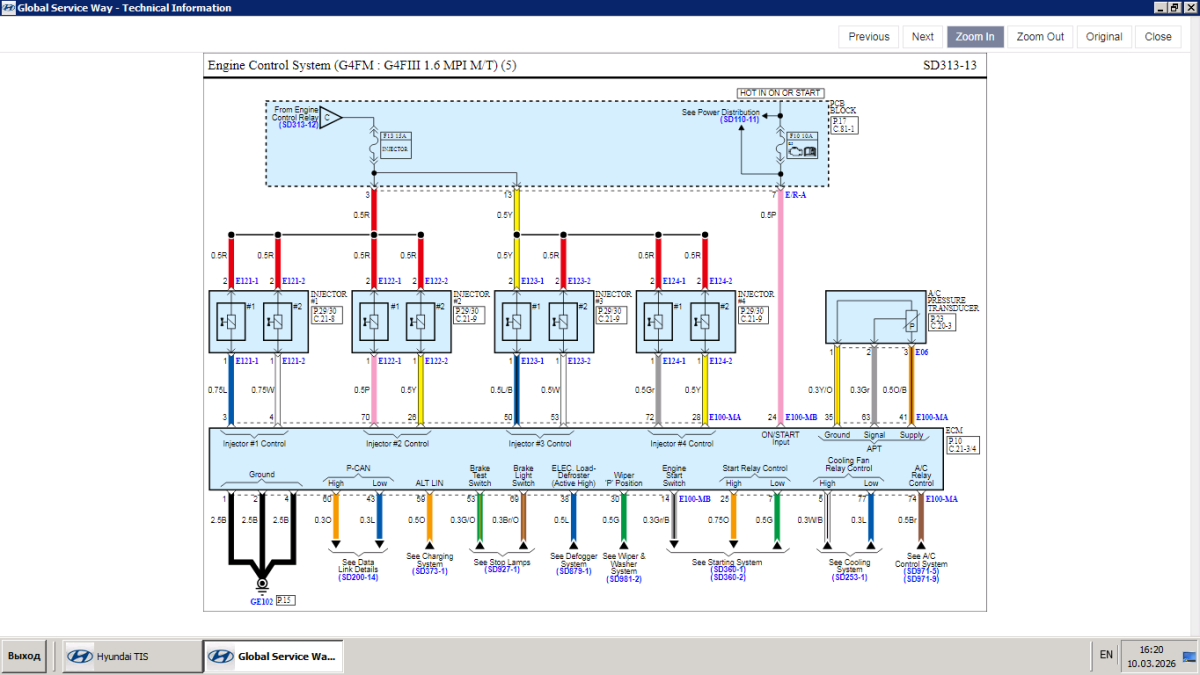Open the SD373-1 charging system link
1200x675 pixels.
(429, 571)
